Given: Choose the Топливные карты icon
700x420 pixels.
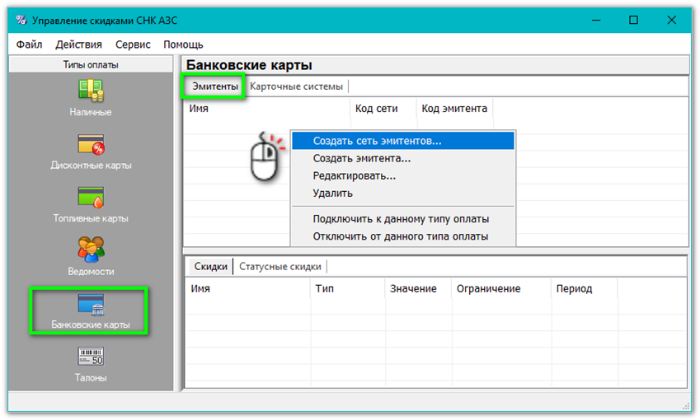Looking at the screenshot, I should click(91, 198).
